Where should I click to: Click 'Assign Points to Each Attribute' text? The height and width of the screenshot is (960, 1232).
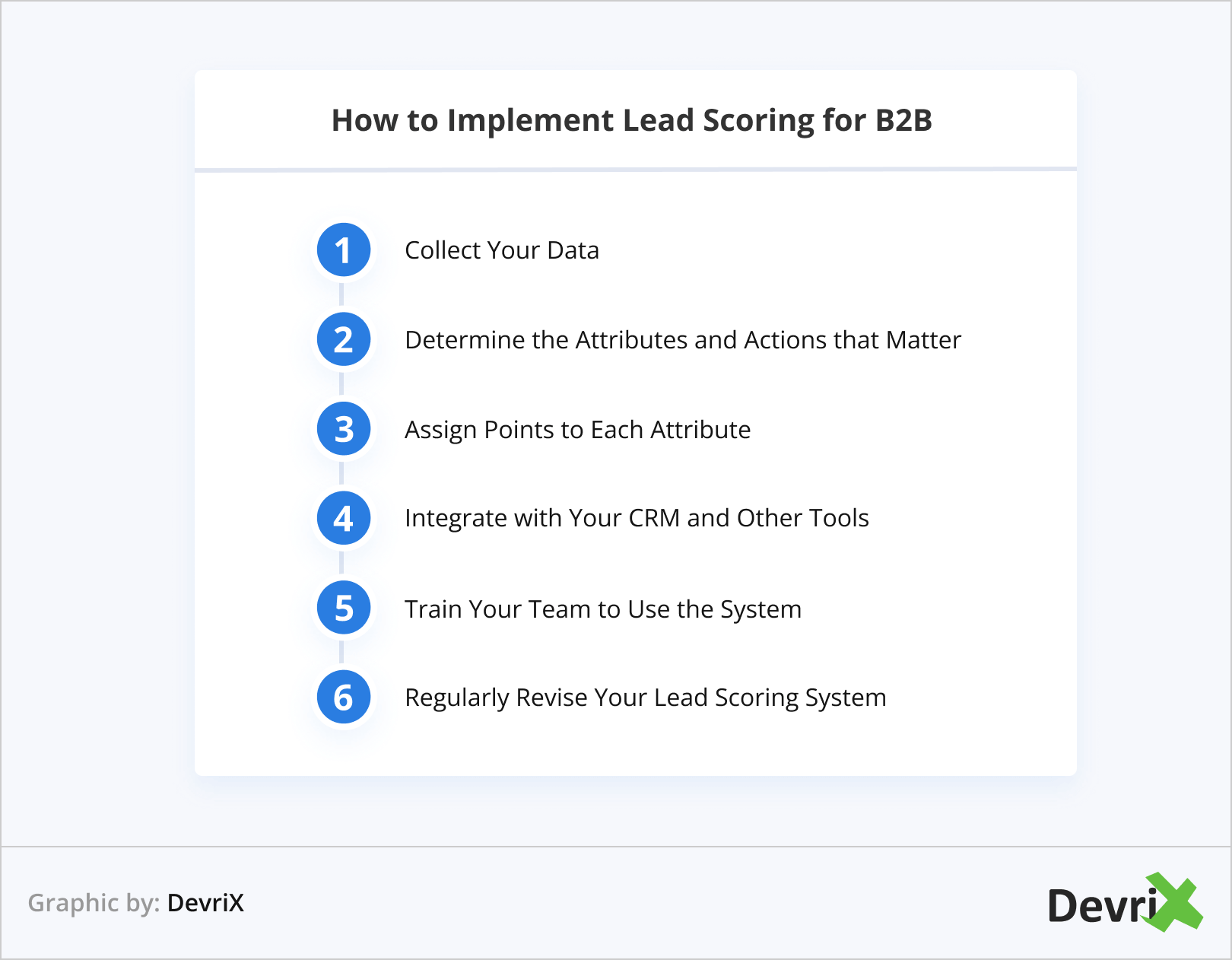(577, 430)
